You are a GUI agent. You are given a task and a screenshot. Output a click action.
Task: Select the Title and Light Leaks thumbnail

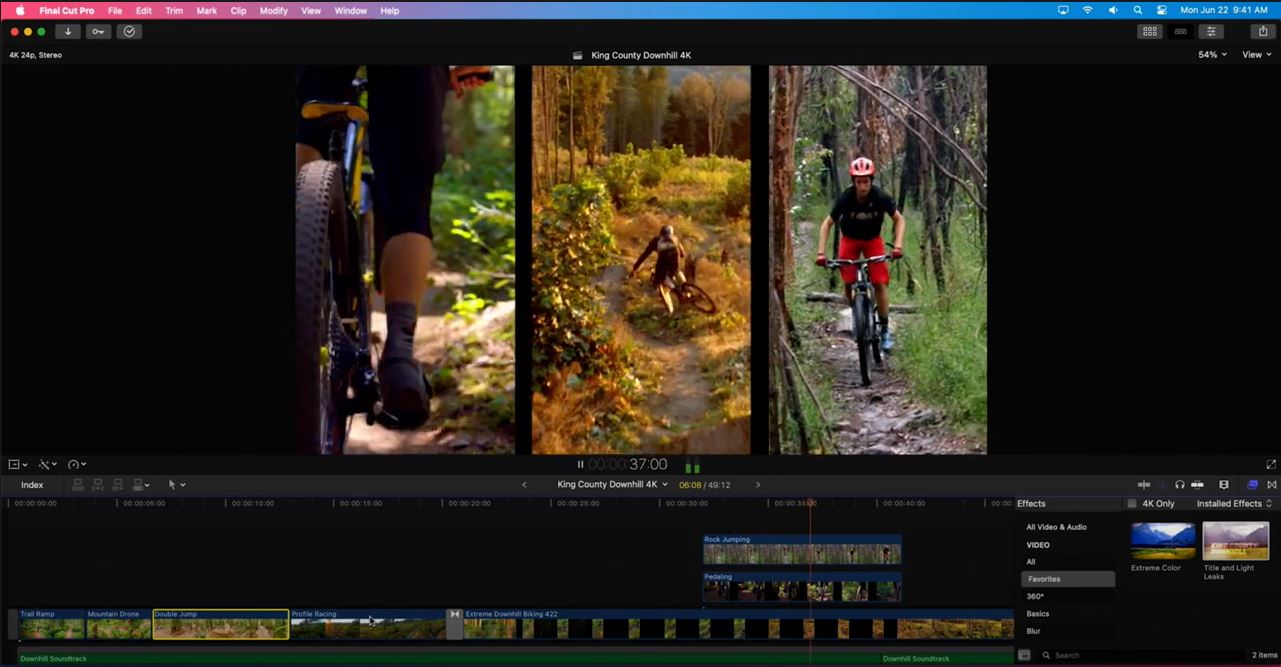tap(1236, 541)
